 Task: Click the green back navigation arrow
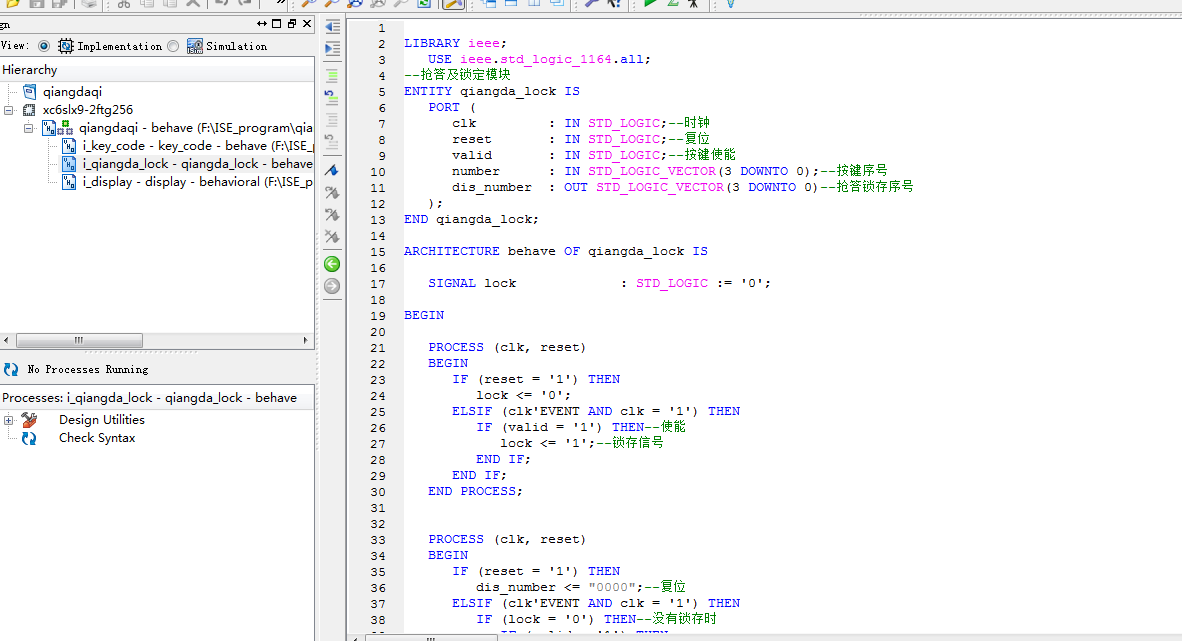332,264
